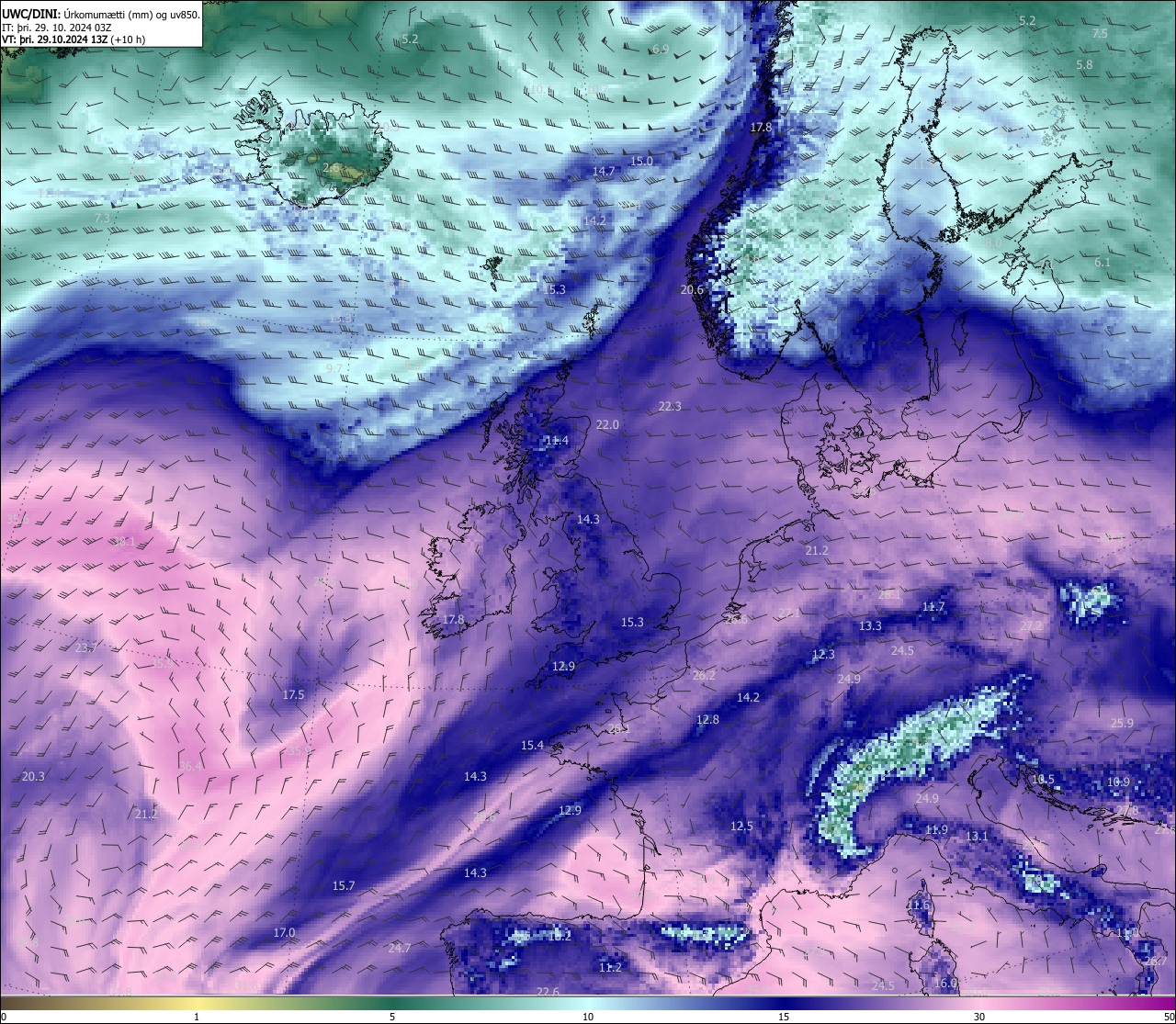Click the 6.9 value near the top
Viewport: 1176px width, 1024px height.
660,50
